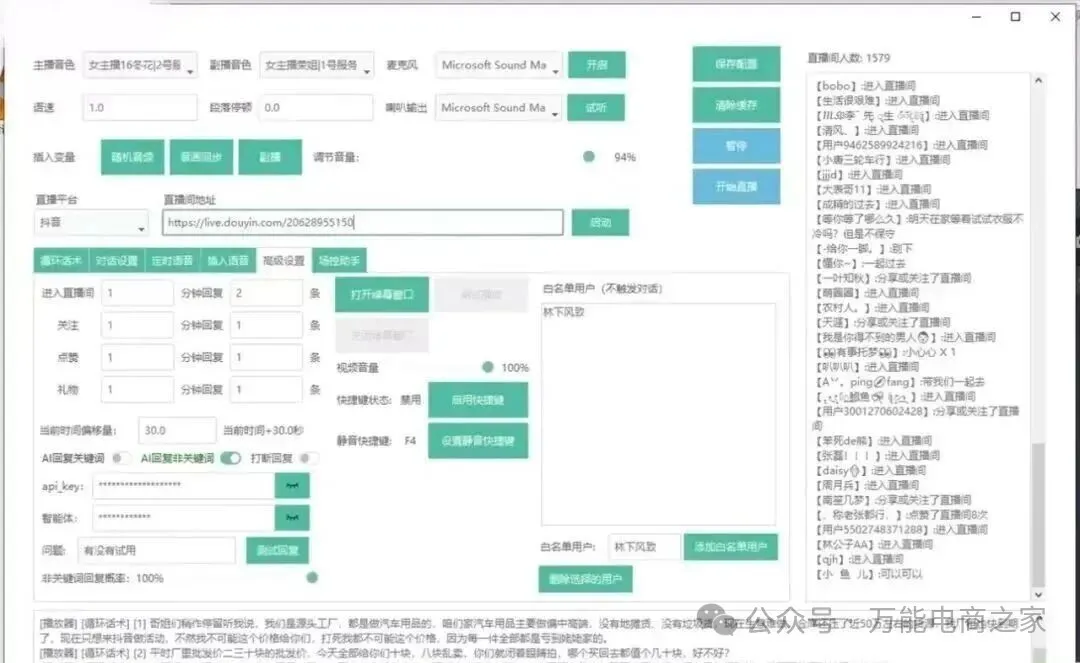Adjust the 调节音量 slider handle
1080x663 pixels.
tap(589, 157)
